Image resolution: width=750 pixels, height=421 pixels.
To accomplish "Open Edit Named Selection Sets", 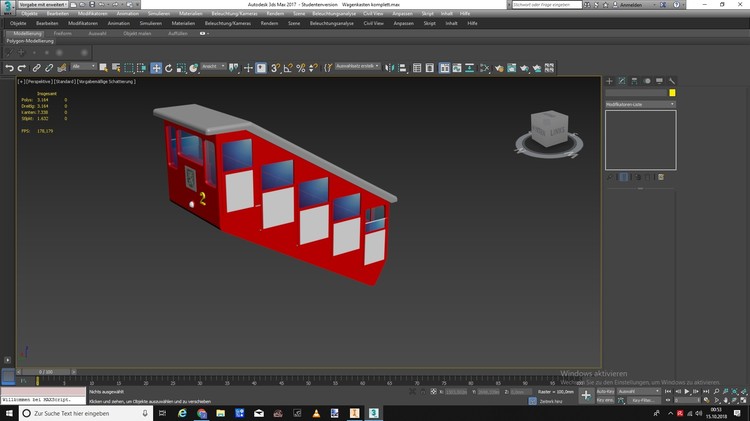I will click(x=328, y=68).
